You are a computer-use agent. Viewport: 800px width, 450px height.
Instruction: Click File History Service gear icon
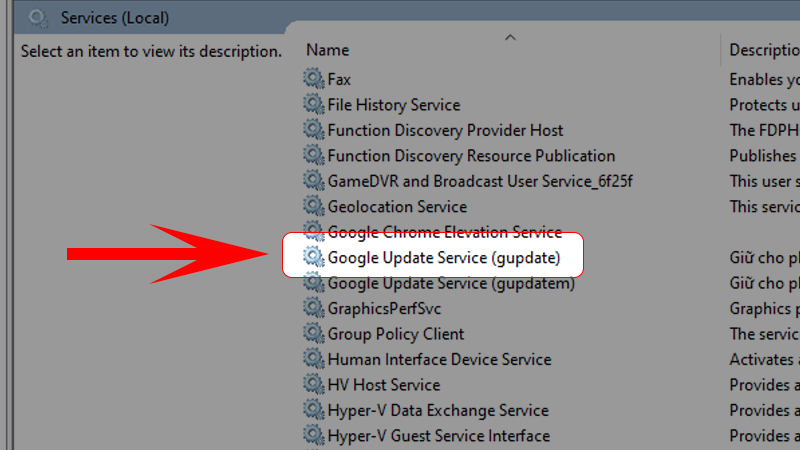click(x=314, y=105)
